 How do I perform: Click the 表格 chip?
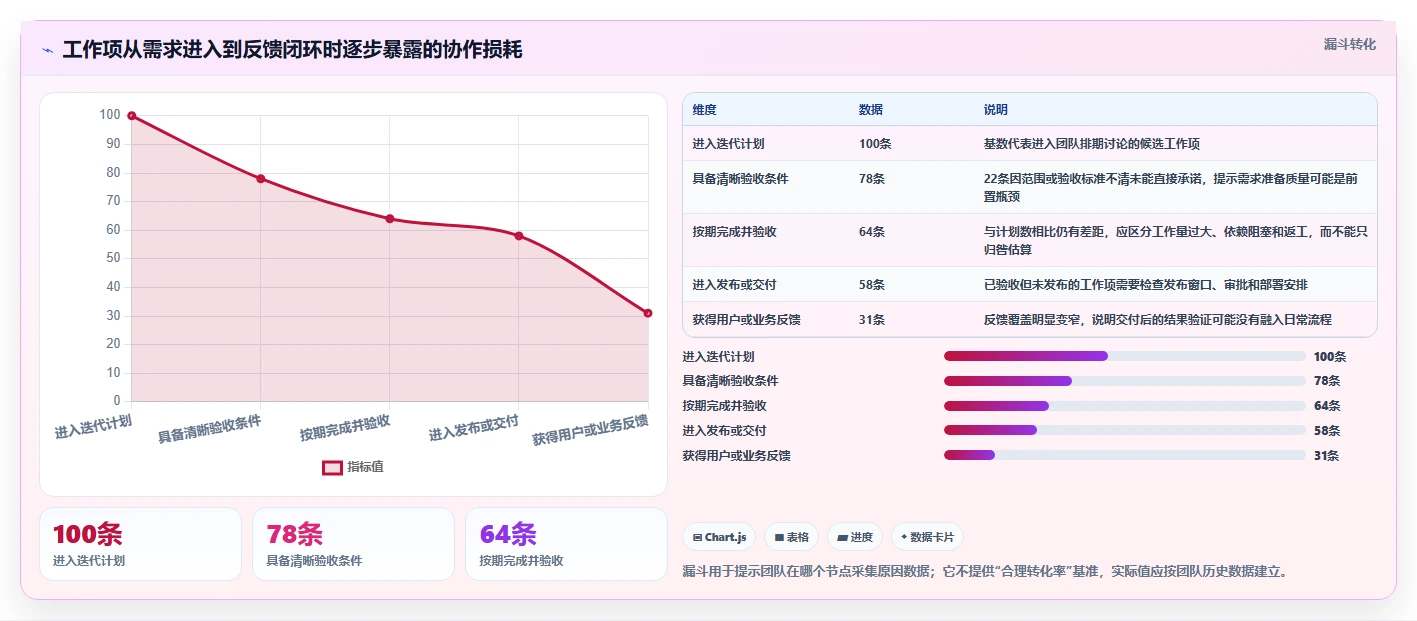[x=791, y=537]
